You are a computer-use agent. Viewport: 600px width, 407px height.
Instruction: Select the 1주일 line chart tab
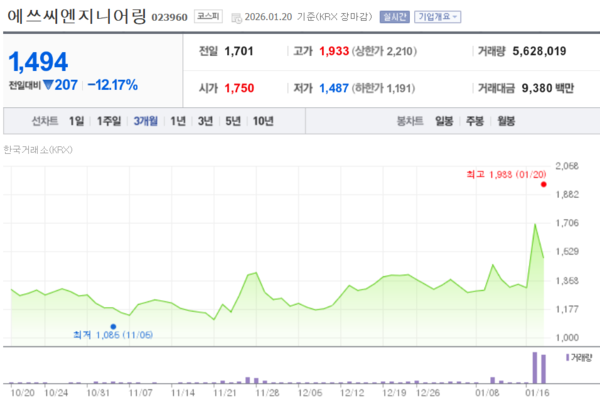coord(109,121)
